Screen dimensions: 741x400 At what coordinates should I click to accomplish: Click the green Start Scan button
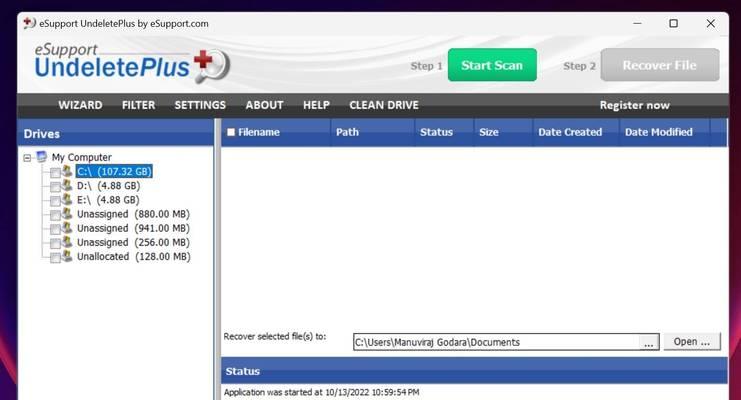[x=492, y=65]
